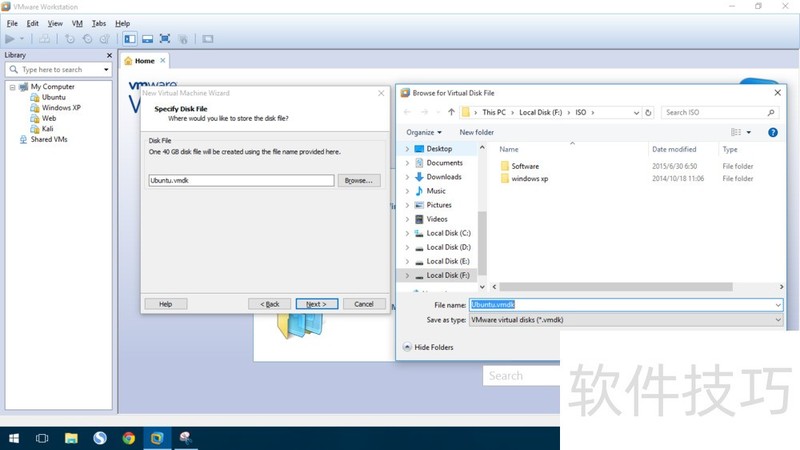Open the Organize dropdown menu
The image size is (800, 450).
click(424, 132)
